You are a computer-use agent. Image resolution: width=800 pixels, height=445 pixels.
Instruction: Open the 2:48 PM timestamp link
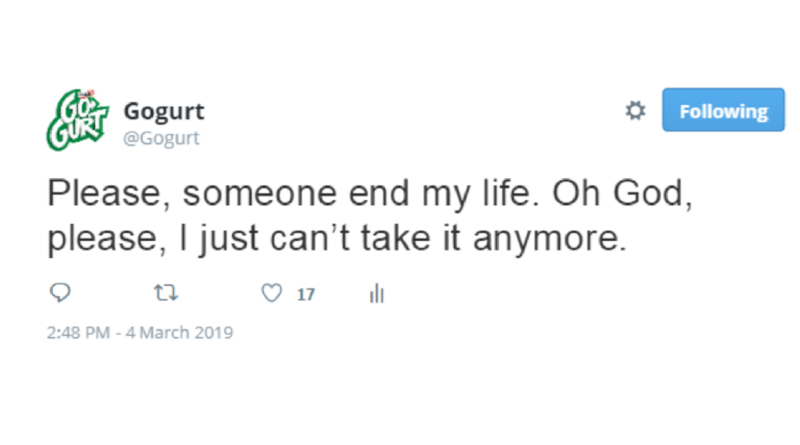tap(76, 332)
